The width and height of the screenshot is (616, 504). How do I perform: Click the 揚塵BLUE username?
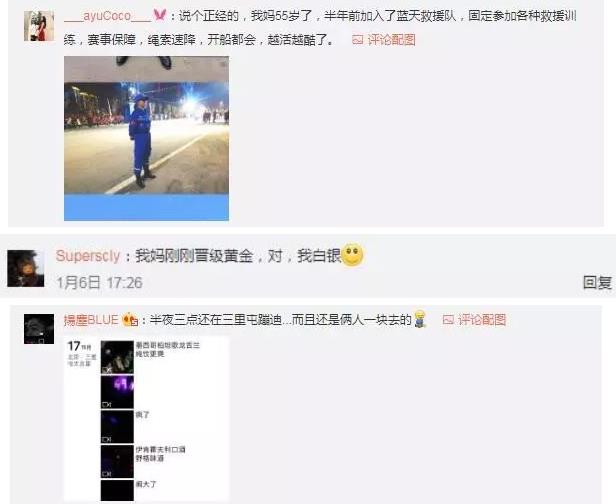coord(91,320)
